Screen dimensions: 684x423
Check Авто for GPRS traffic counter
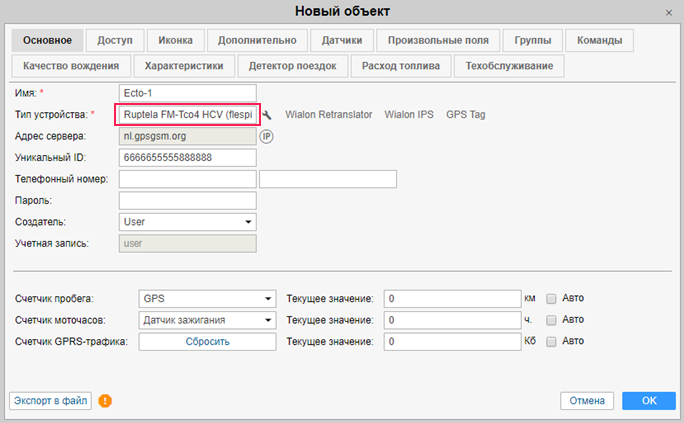click(551, 341)
